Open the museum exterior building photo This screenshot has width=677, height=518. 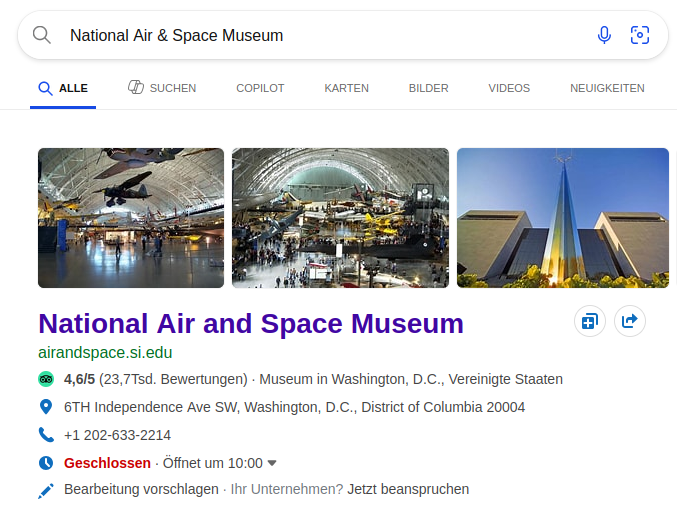[x=562, y=218]
